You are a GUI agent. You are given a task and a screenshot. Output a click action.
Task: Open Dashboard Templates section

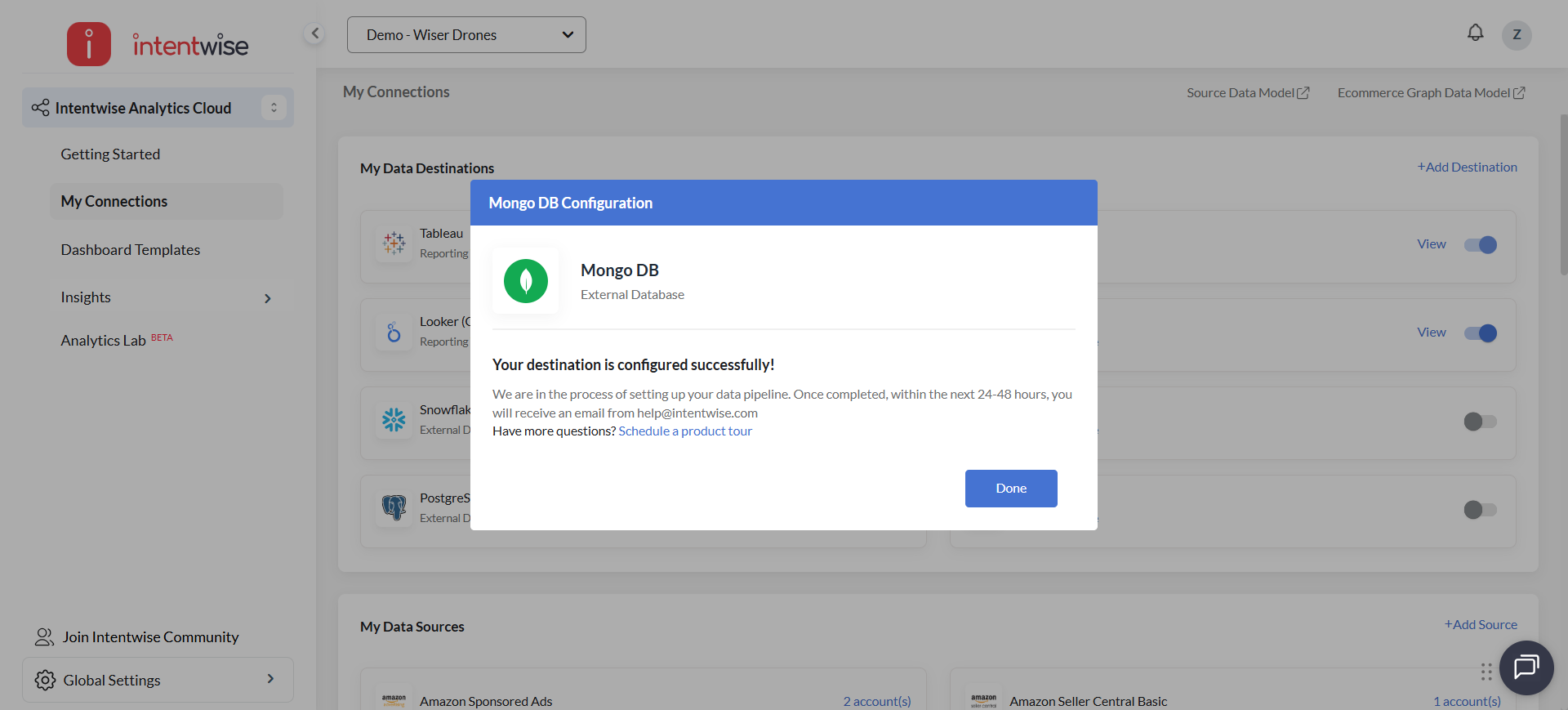(x=131, y=250)
